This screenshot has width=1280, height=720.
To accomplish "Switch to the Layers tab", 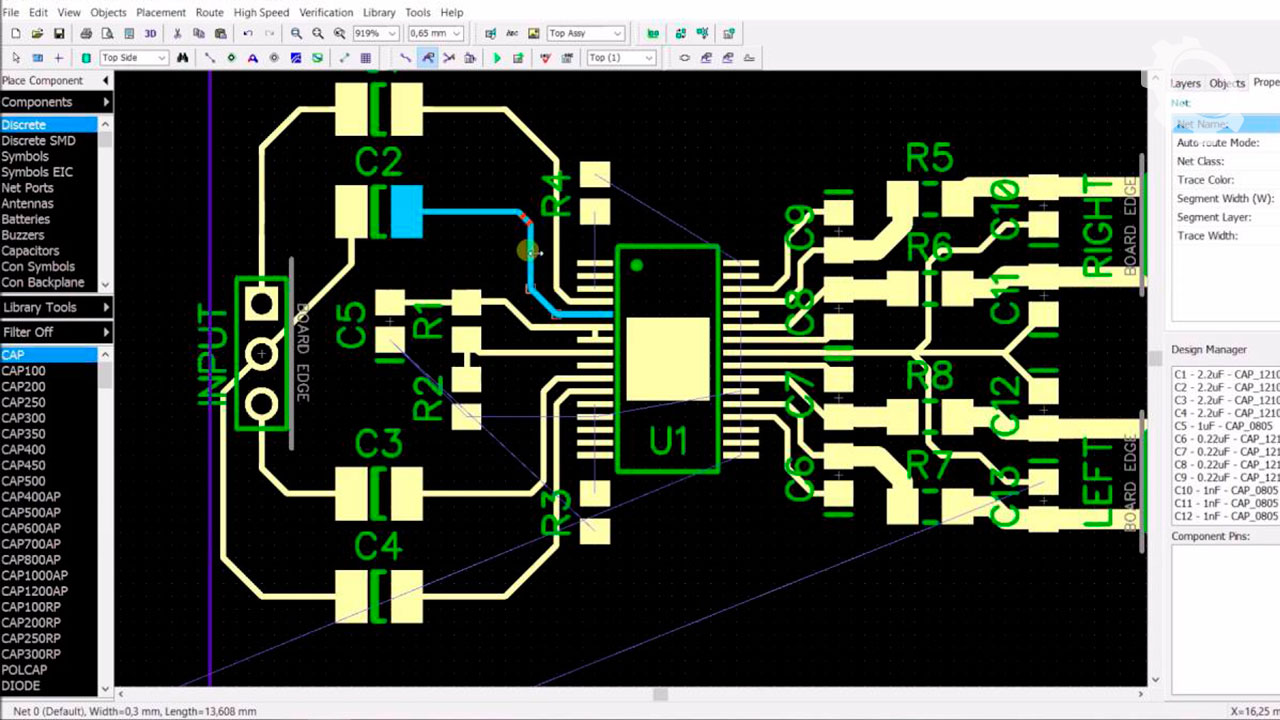I will [x=1185, y=83].
